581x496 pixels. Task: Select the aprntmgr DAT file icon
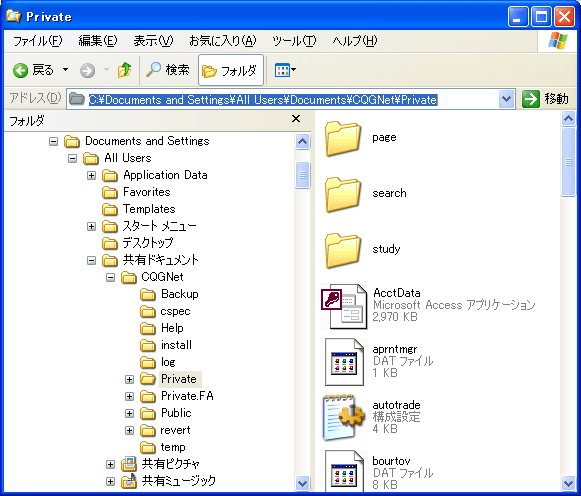pyautogui.click(x=344, y=362)
